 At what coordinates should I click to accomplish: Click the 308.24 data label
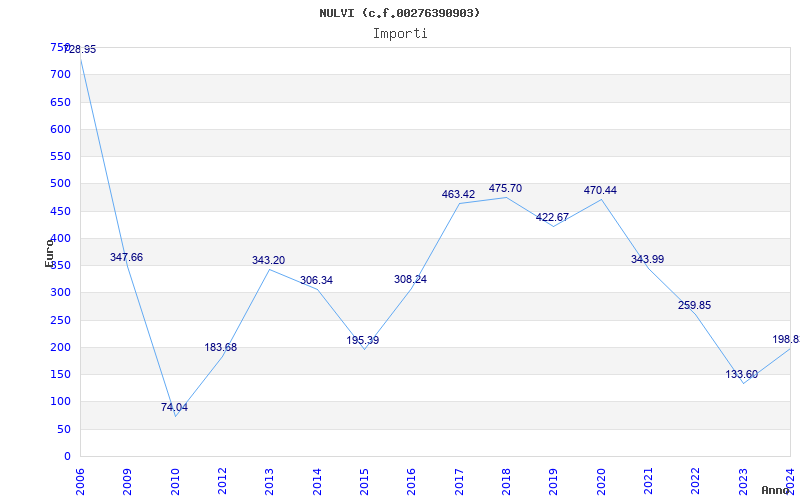pyautogui.click(x=411, y=280)
